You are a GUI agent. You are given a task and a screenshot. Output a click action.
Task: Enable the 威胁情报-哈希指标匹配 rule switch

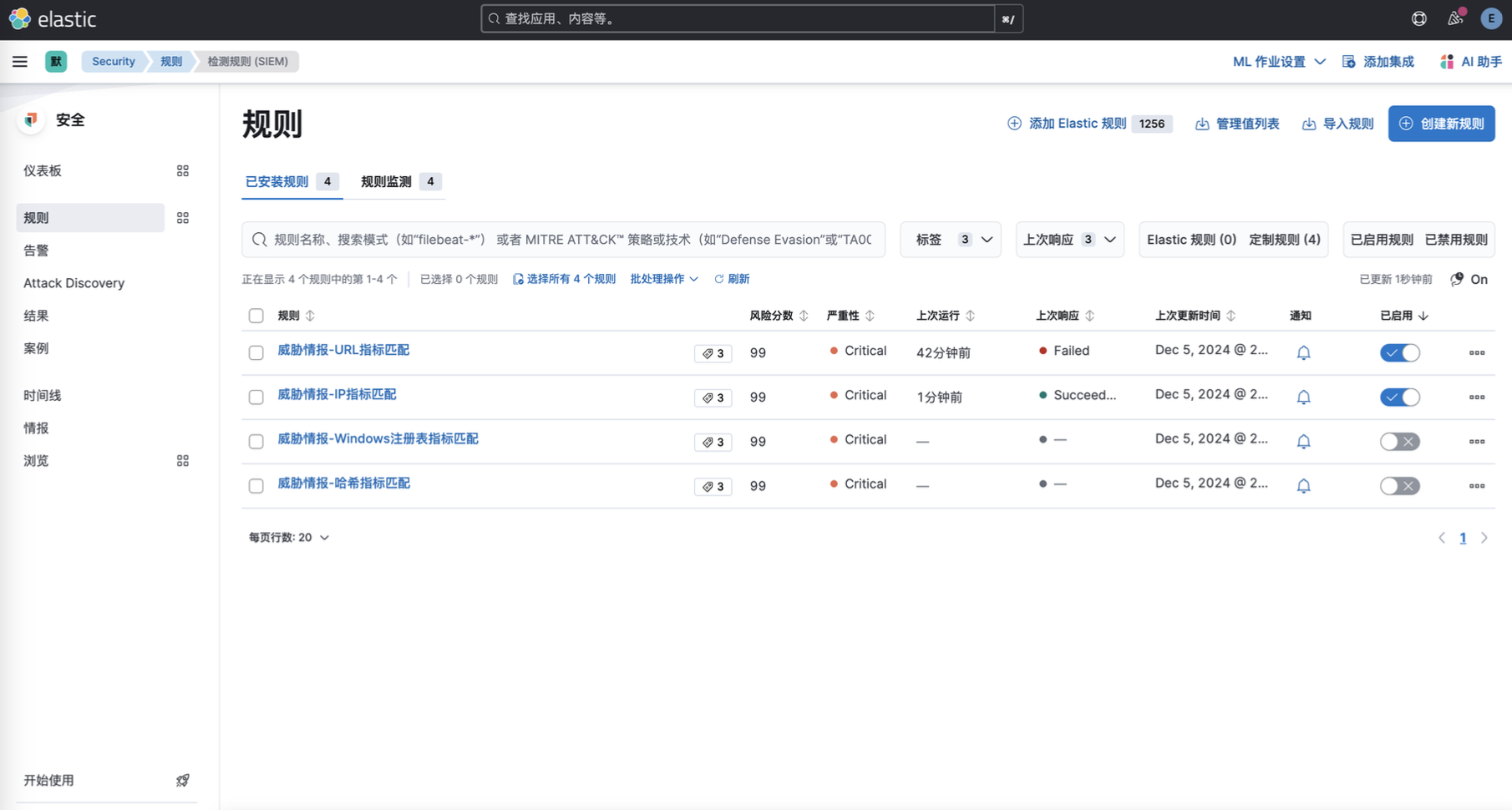(1400, 485)
